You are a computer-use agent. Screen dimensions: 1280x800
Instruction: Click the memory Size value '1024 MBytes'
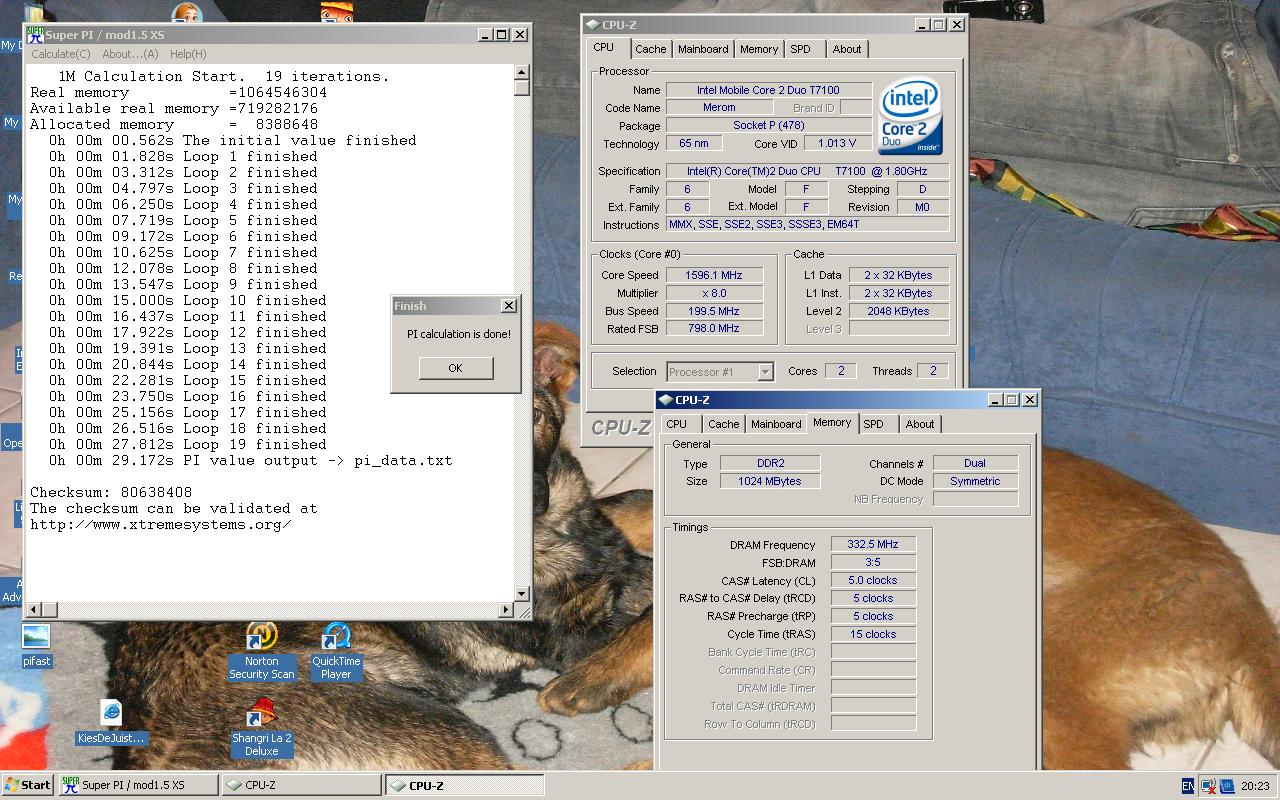coord(770,481)
